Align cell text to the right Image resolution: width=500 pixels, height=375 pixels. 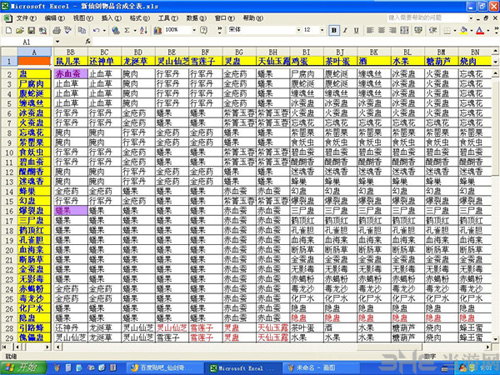pyautogui.click(x=393, y=31)
